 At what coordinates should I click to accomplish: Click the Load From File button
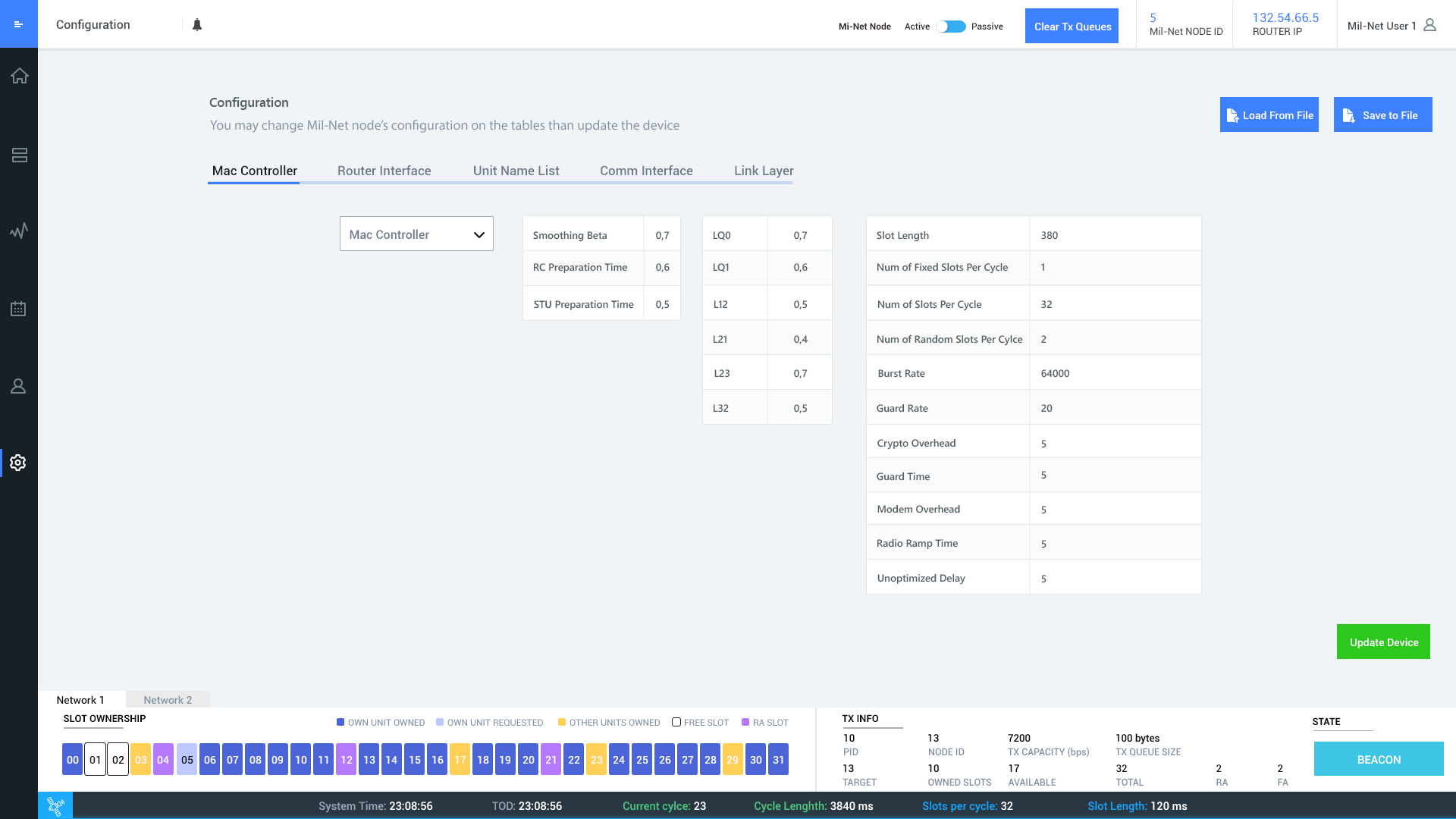click(x=1269, y=115)
